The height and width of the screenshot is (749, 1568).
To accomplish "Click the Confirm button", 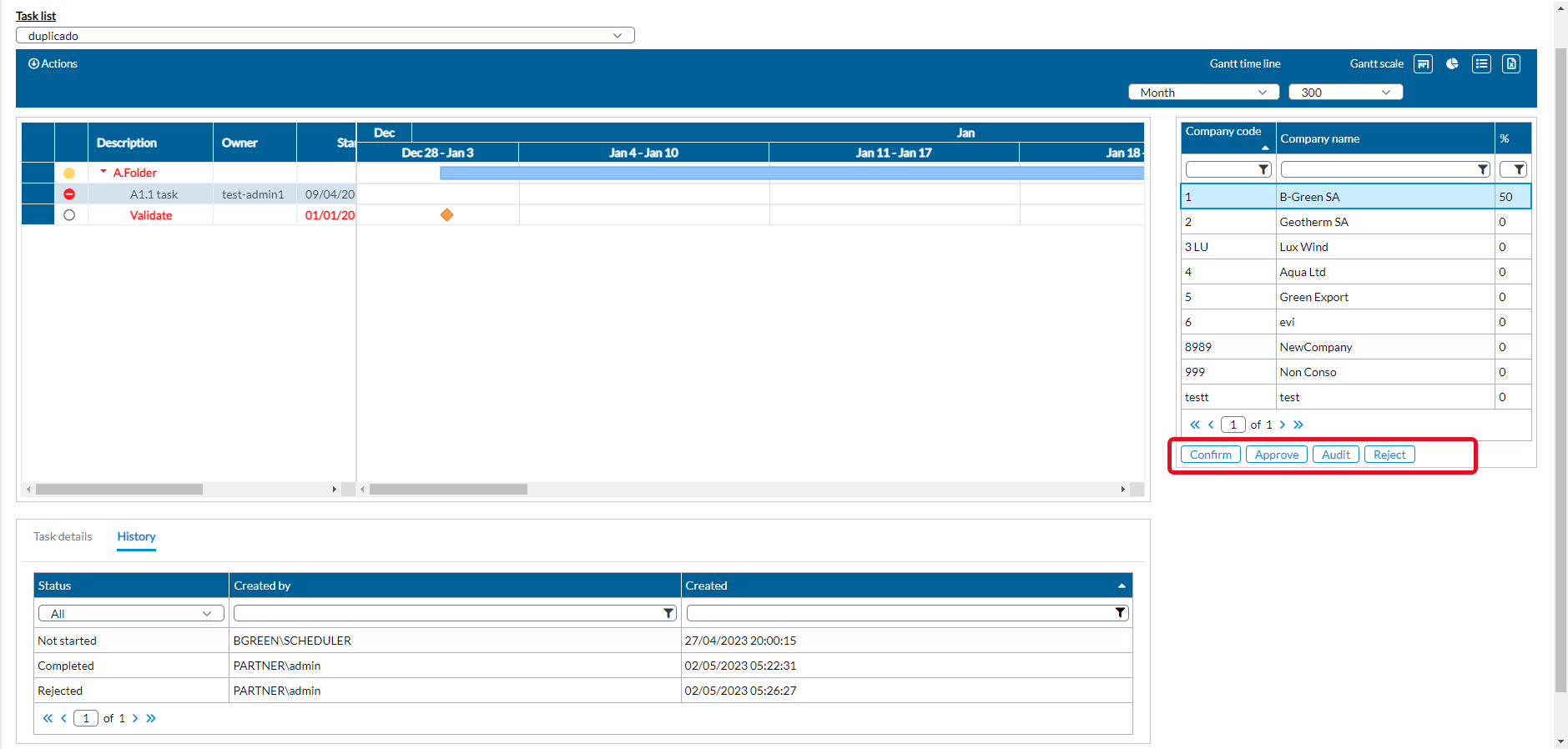I will pyautogui.click(x=1210, y=455).
